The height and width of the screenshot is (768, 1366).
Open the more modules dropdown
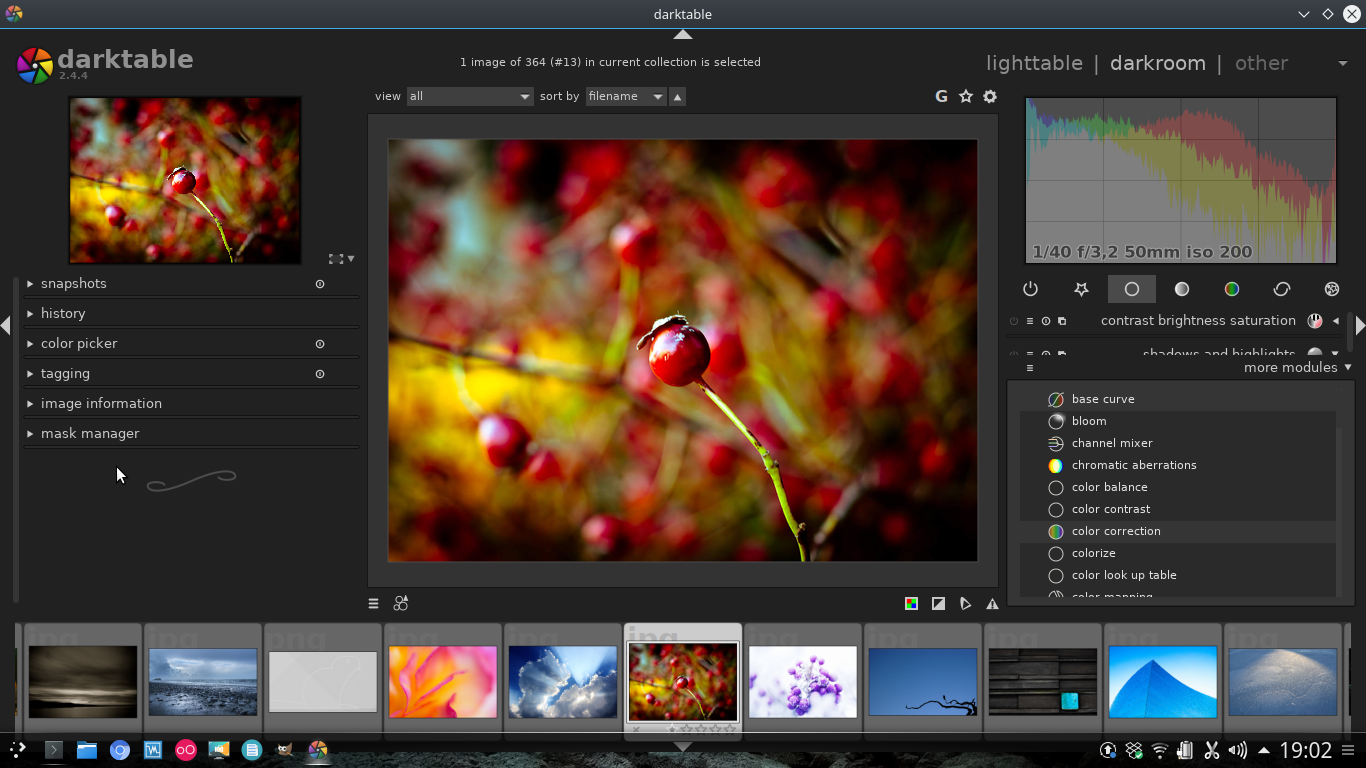1296,367
